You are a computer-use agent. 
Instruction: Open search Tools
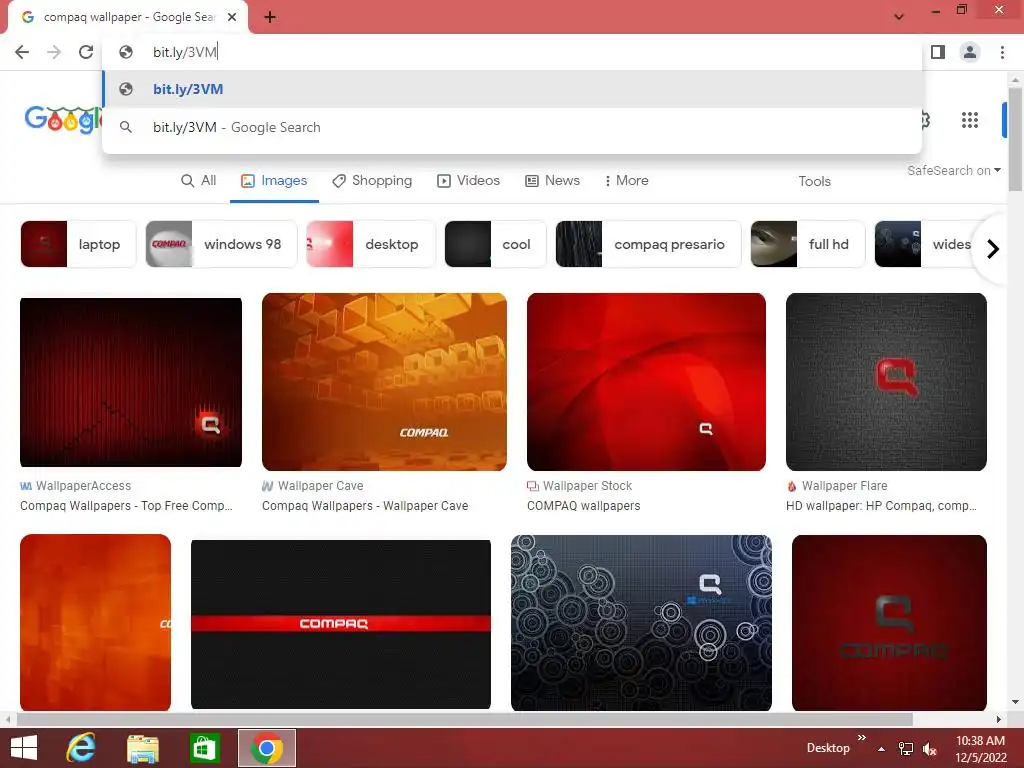click(814, 182)
